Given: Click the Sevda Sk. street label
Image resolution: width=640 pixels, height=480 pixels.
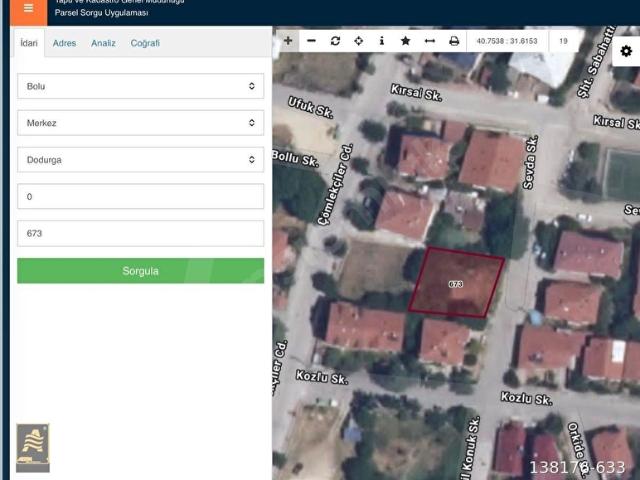Looking at the screenshot, I should point(530,162).
